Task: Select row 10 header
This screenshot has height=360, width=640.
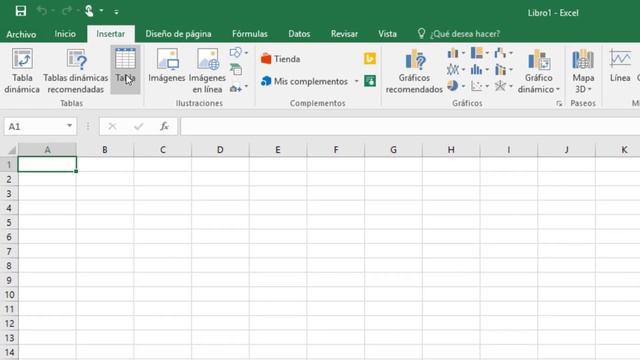Action: (9, 295)
